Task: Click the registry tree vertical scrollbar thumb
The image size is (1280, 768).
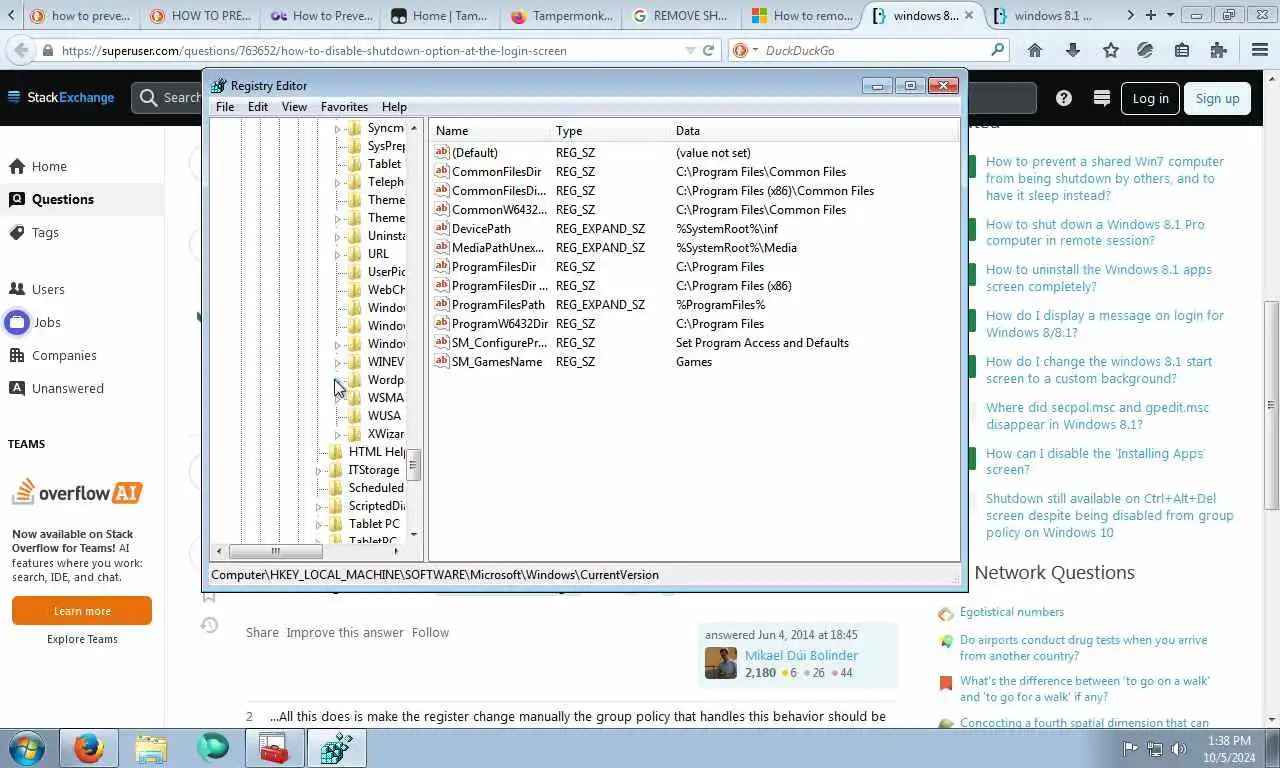Action: tap(414, 465)
